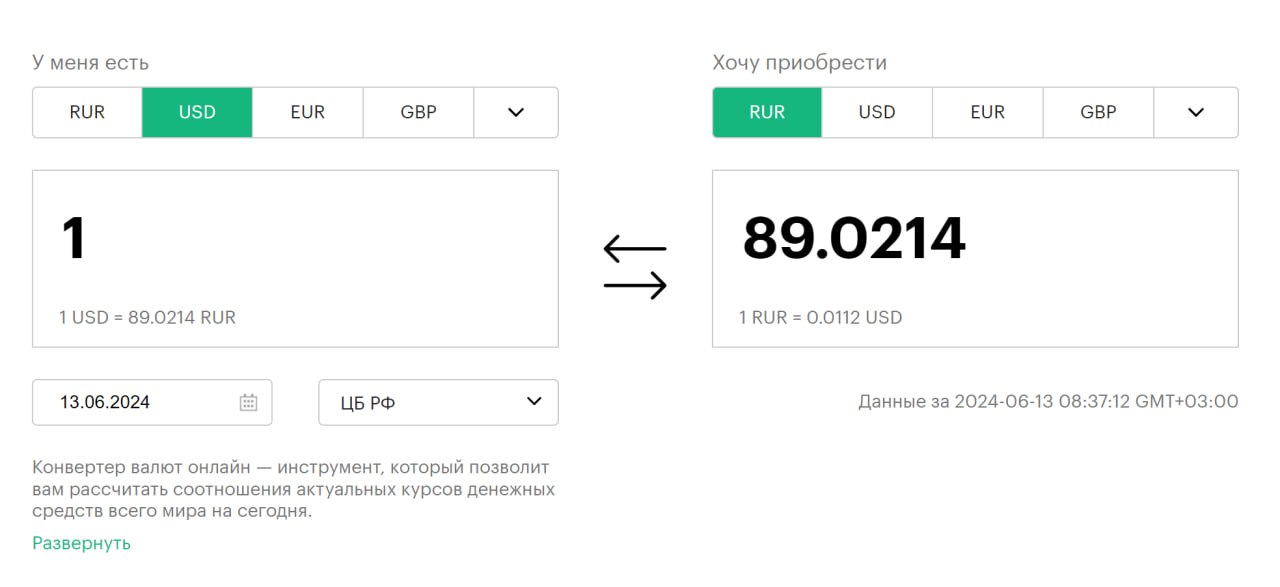Viewport: 1280px width, 587px height.
Task: Click the "1 RUR = 0.0112 USD" rate text
Action: coord(820,318)
